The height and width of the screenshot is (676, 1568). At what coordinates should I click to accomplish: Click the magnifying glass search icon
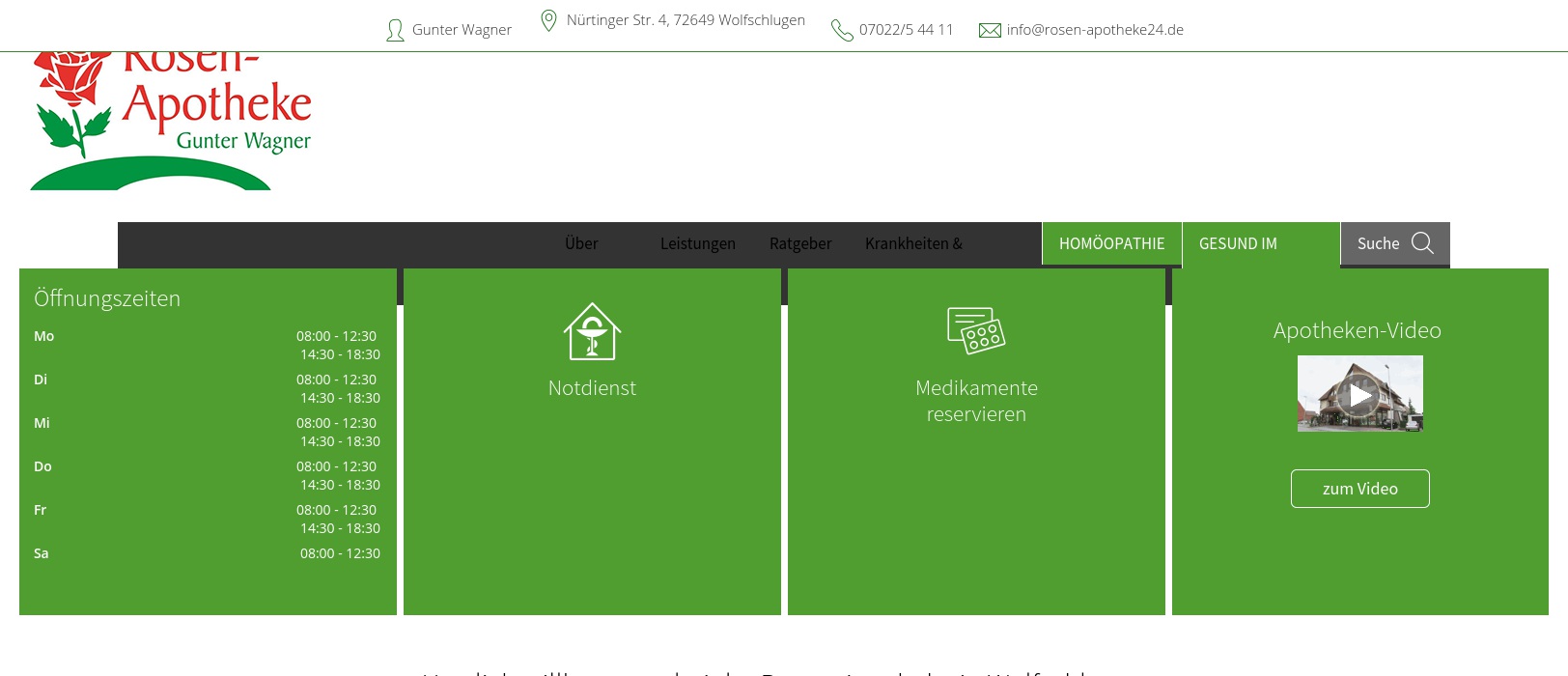(x=1422, y=243)
